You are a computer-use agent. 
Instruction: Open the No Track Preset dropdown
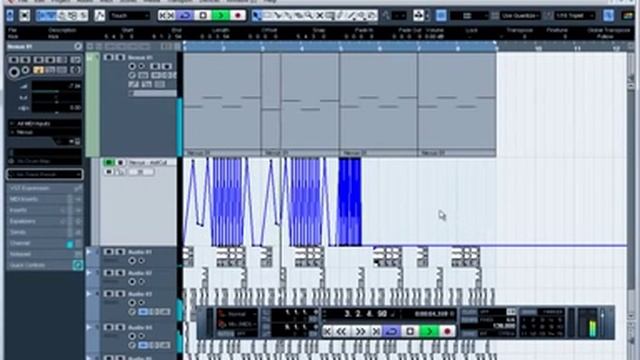coord(44,174)
